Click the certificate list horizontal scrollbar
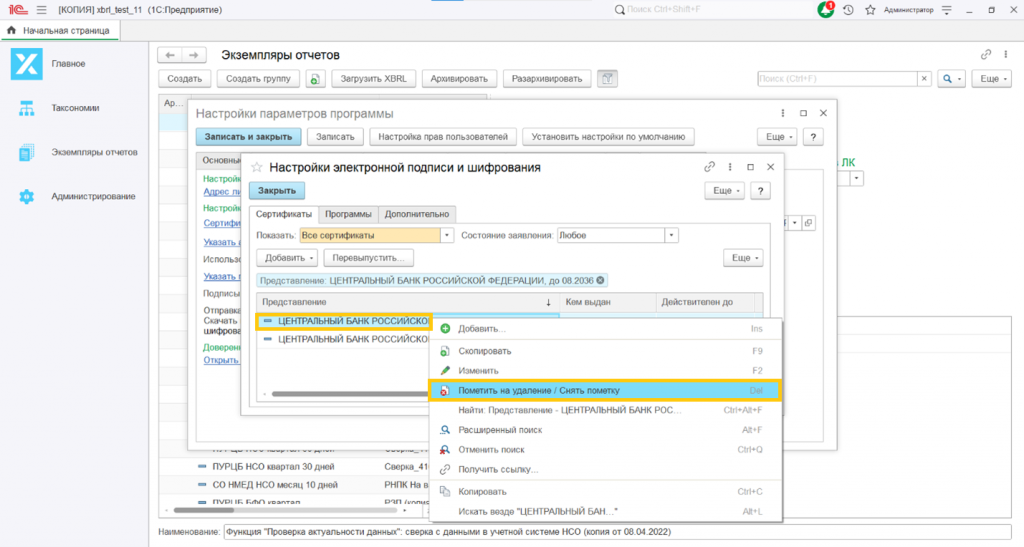 tap(349, 394)
